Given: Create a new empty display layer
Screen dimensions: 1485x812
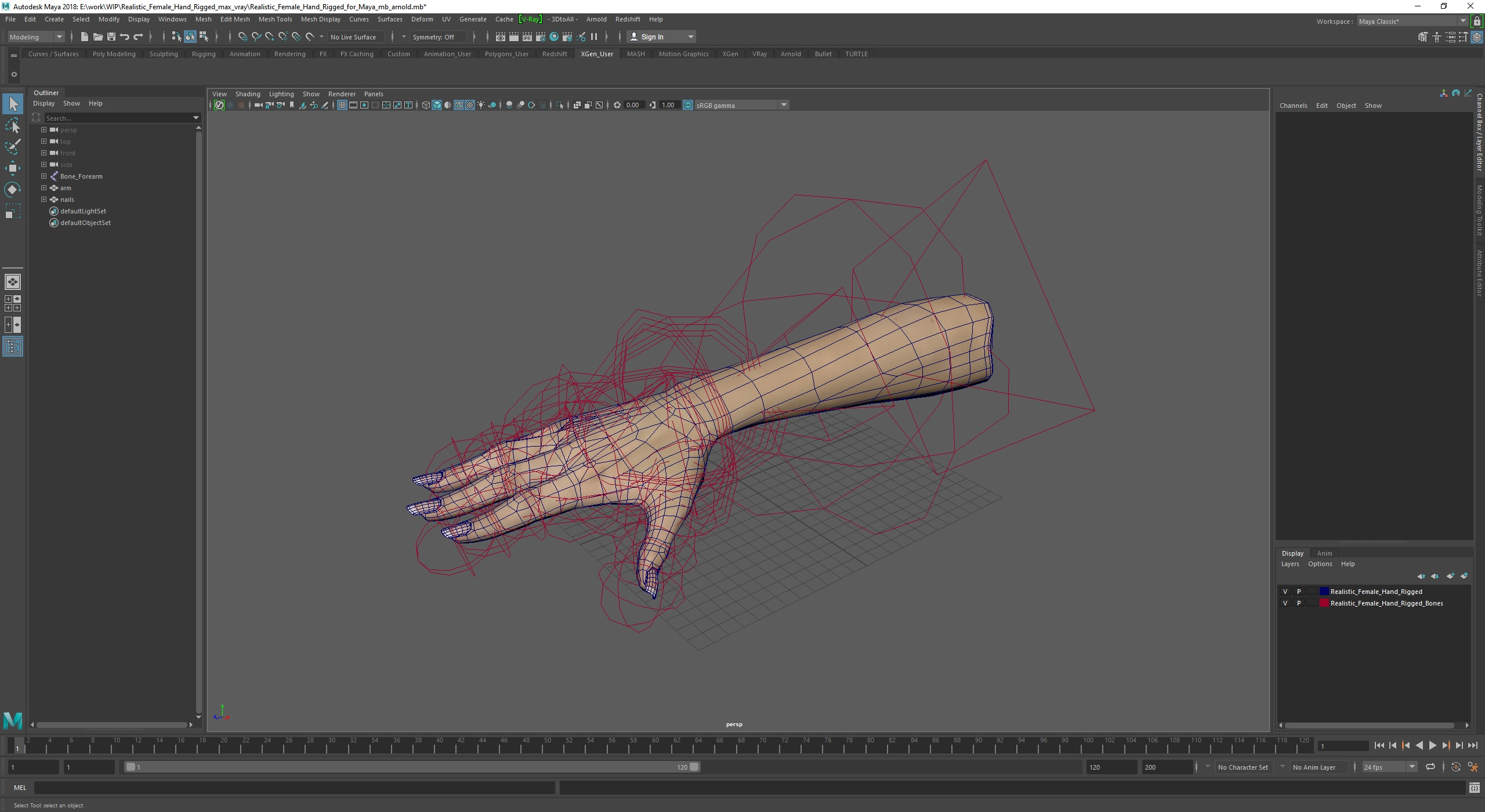Looking at the screenshot, I should 1451,576.
